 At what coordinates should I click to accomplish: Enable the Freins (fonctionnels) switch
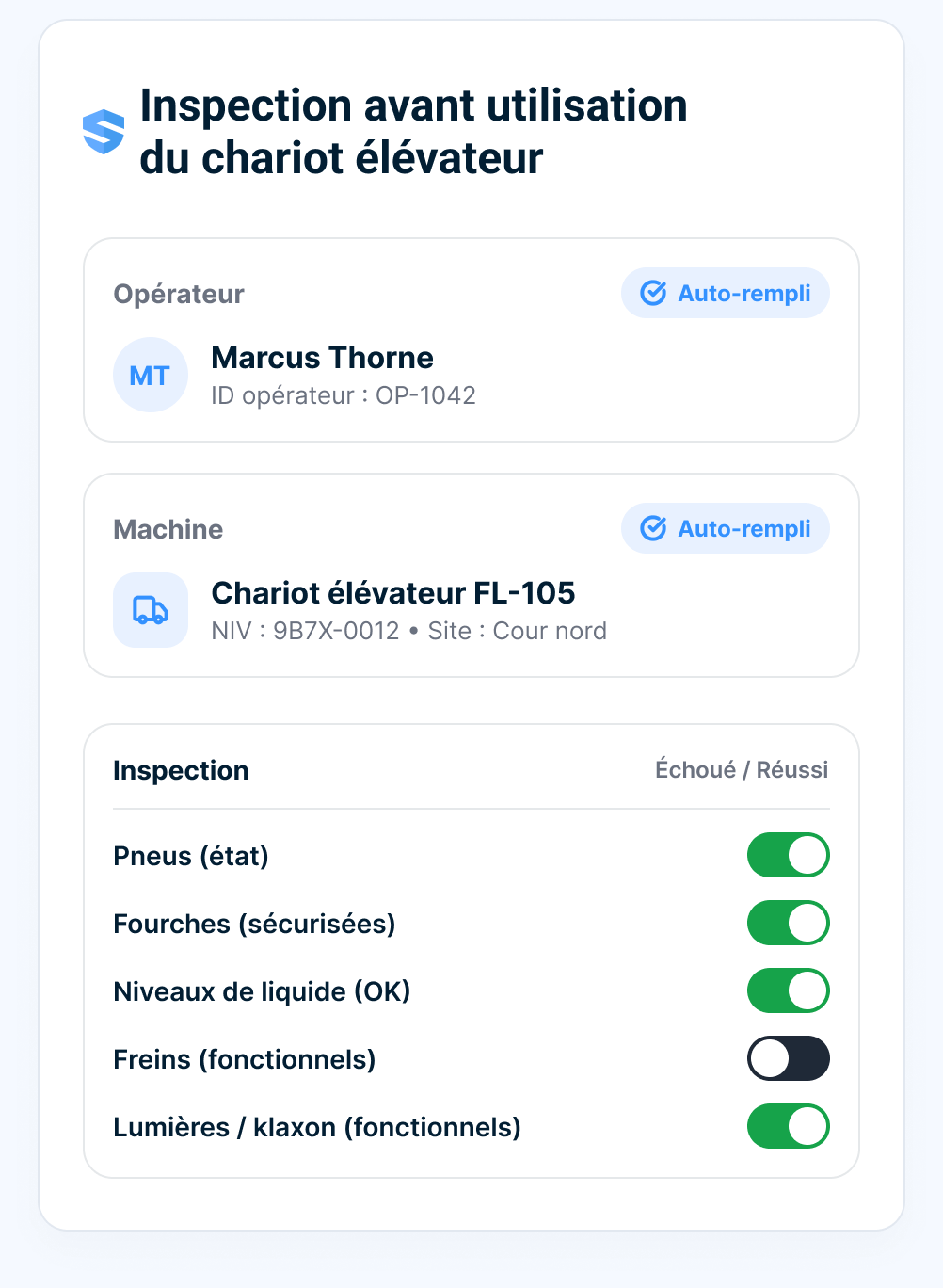click(789, 1058)
